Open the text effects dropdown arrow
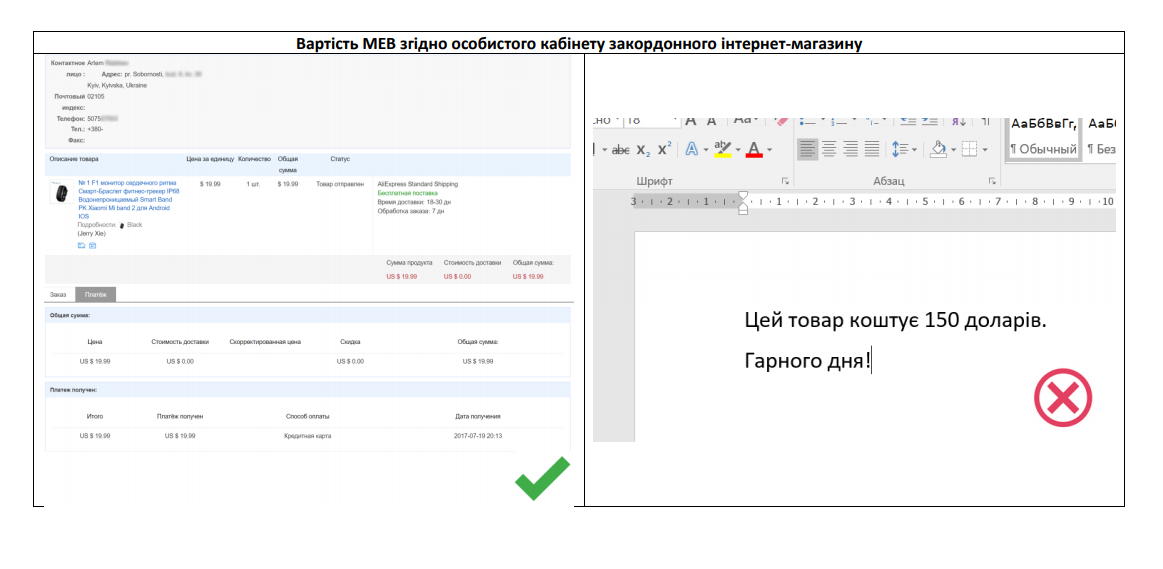Viewport: 1163px width, 569px height. (705, 150)
